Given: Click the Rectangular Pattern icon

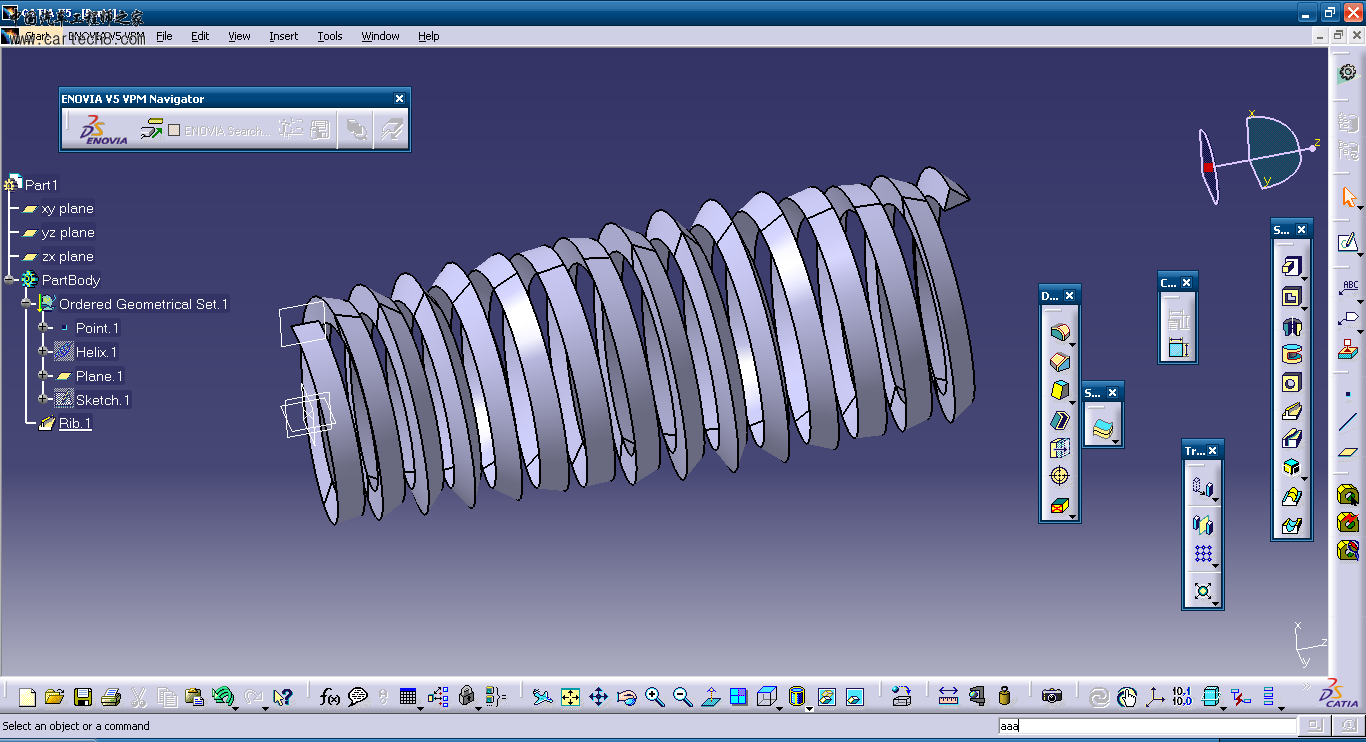Looking at the screenshot, I should tap(1203, 554).
